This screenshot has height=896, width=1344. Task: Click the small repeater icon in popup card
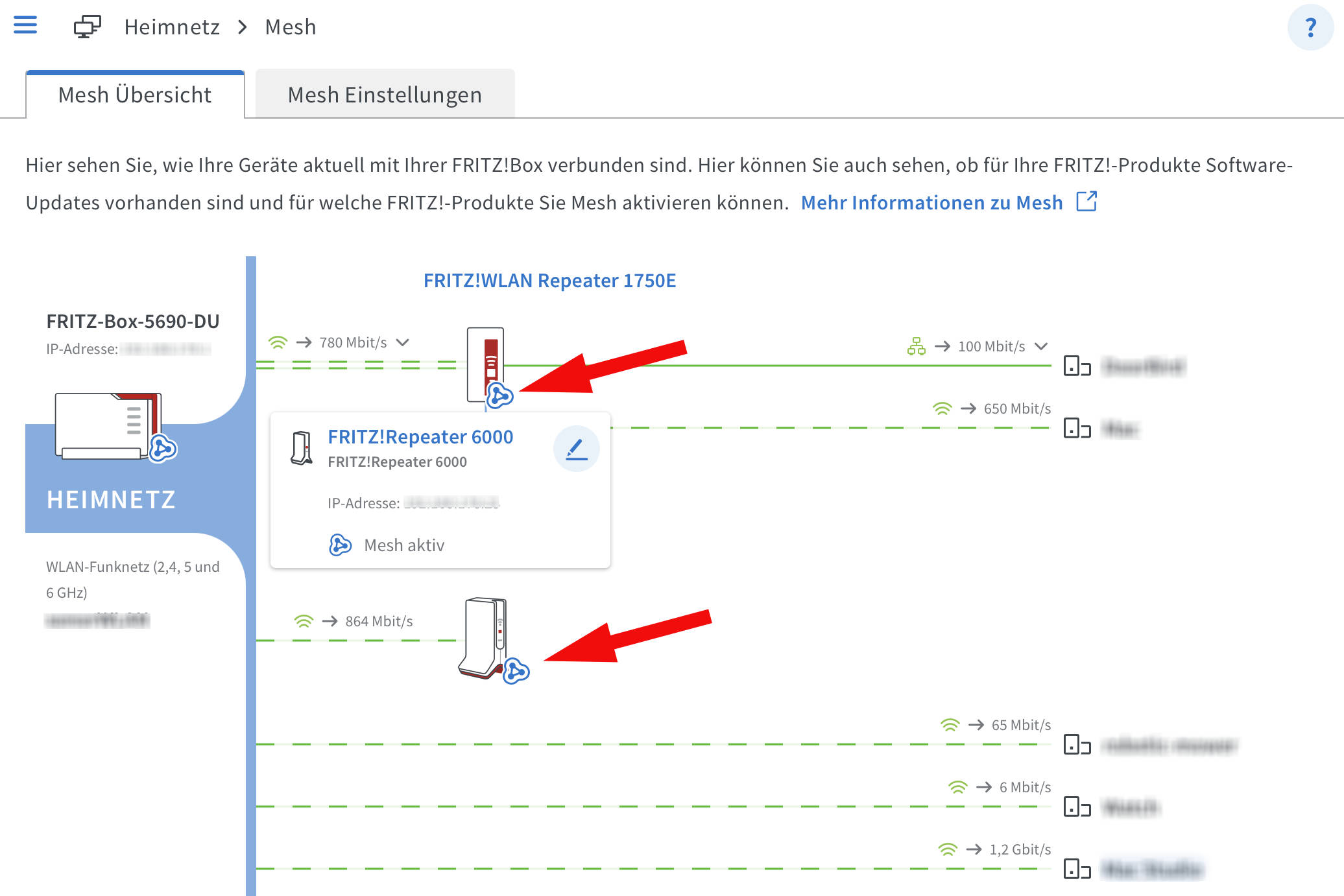click(302, 448)
